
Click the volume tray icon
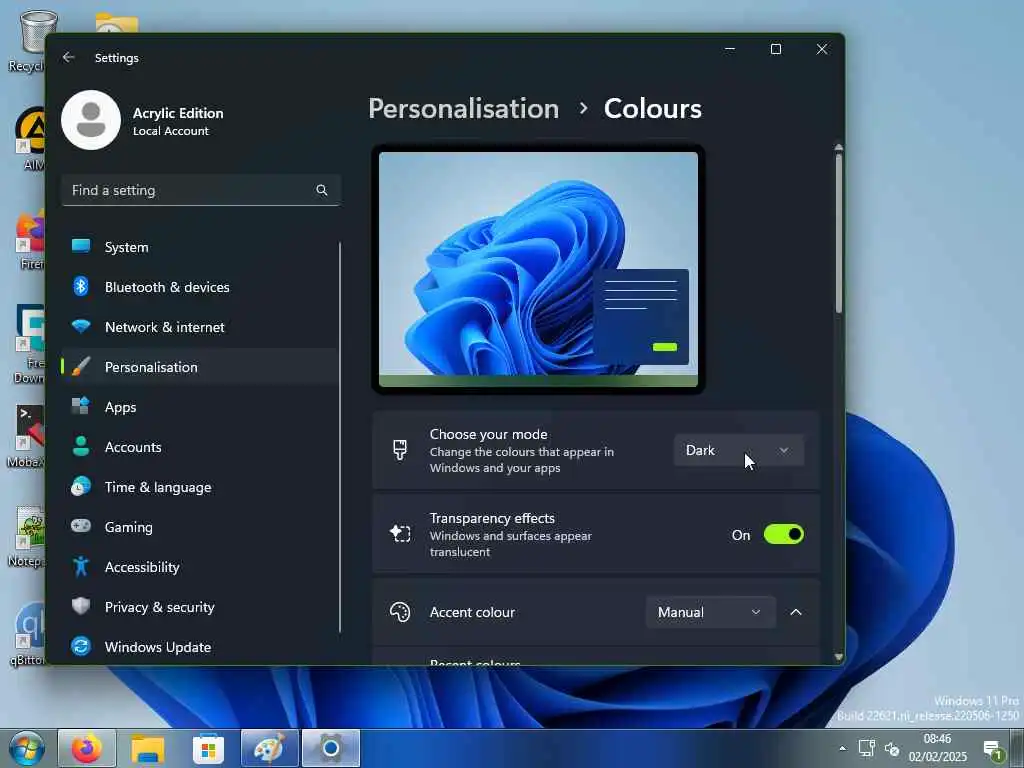click(x=892, y=749)
